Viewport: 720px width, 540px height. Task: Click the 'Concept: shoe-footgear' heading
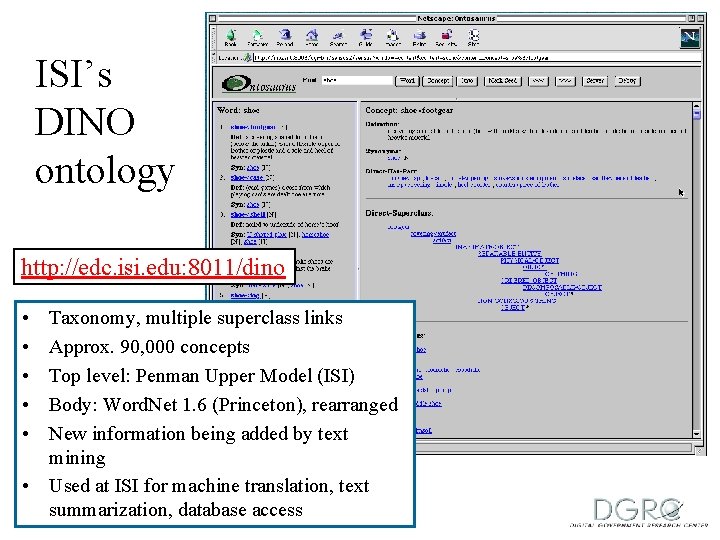pos(409,110)
